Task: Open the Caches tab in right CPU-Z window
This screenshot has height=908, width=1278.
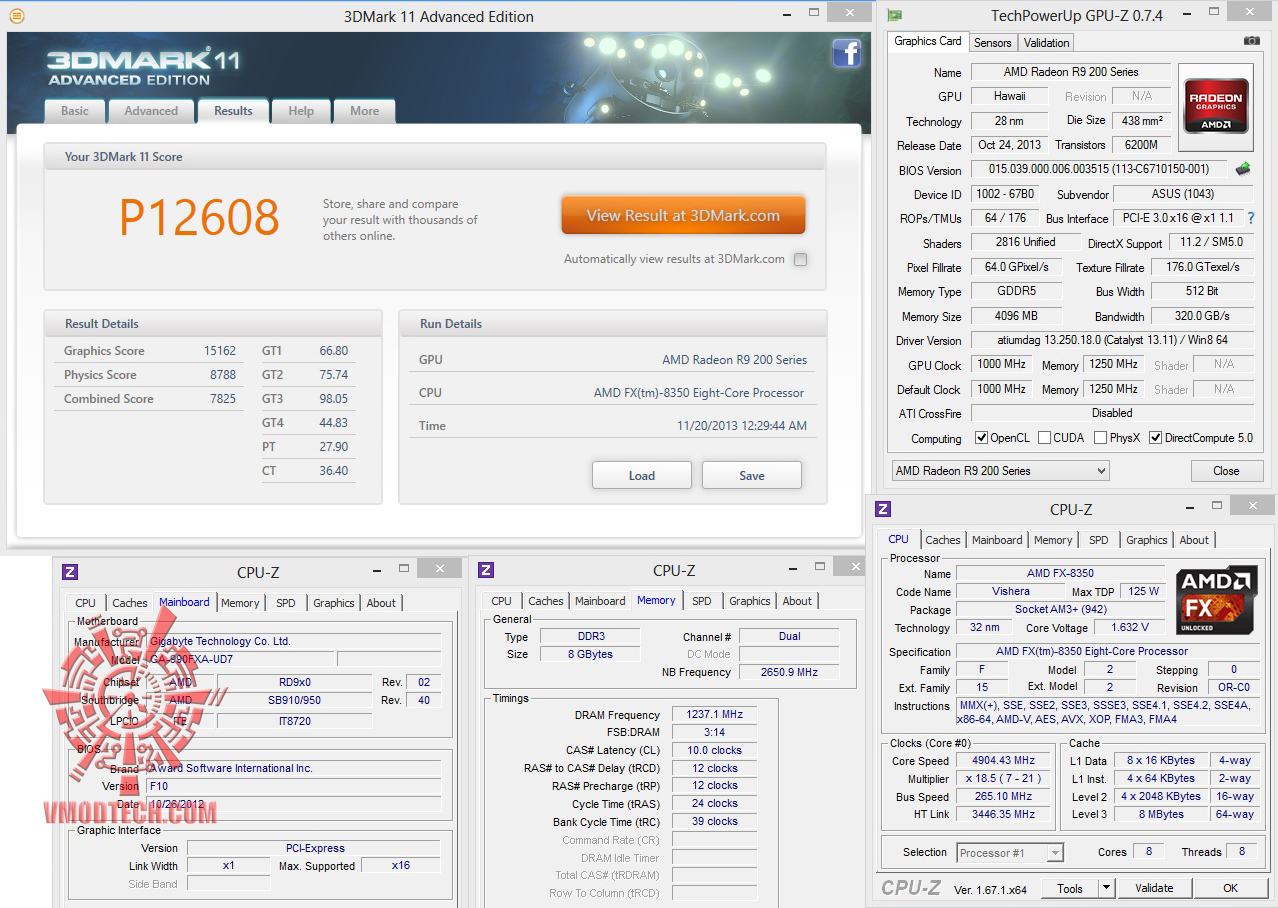Action: point(943,540)
